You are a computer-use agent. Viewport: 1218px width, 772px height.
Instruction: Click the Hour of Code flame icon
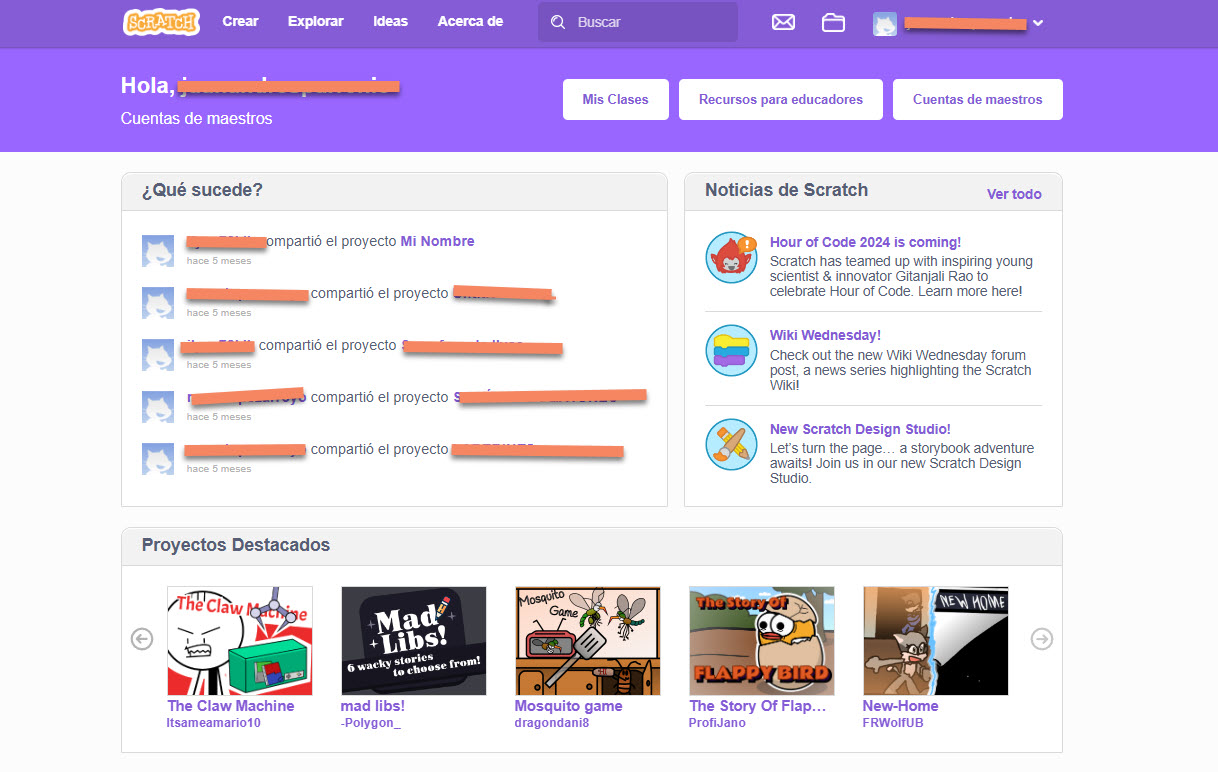[x=733, y=260]
